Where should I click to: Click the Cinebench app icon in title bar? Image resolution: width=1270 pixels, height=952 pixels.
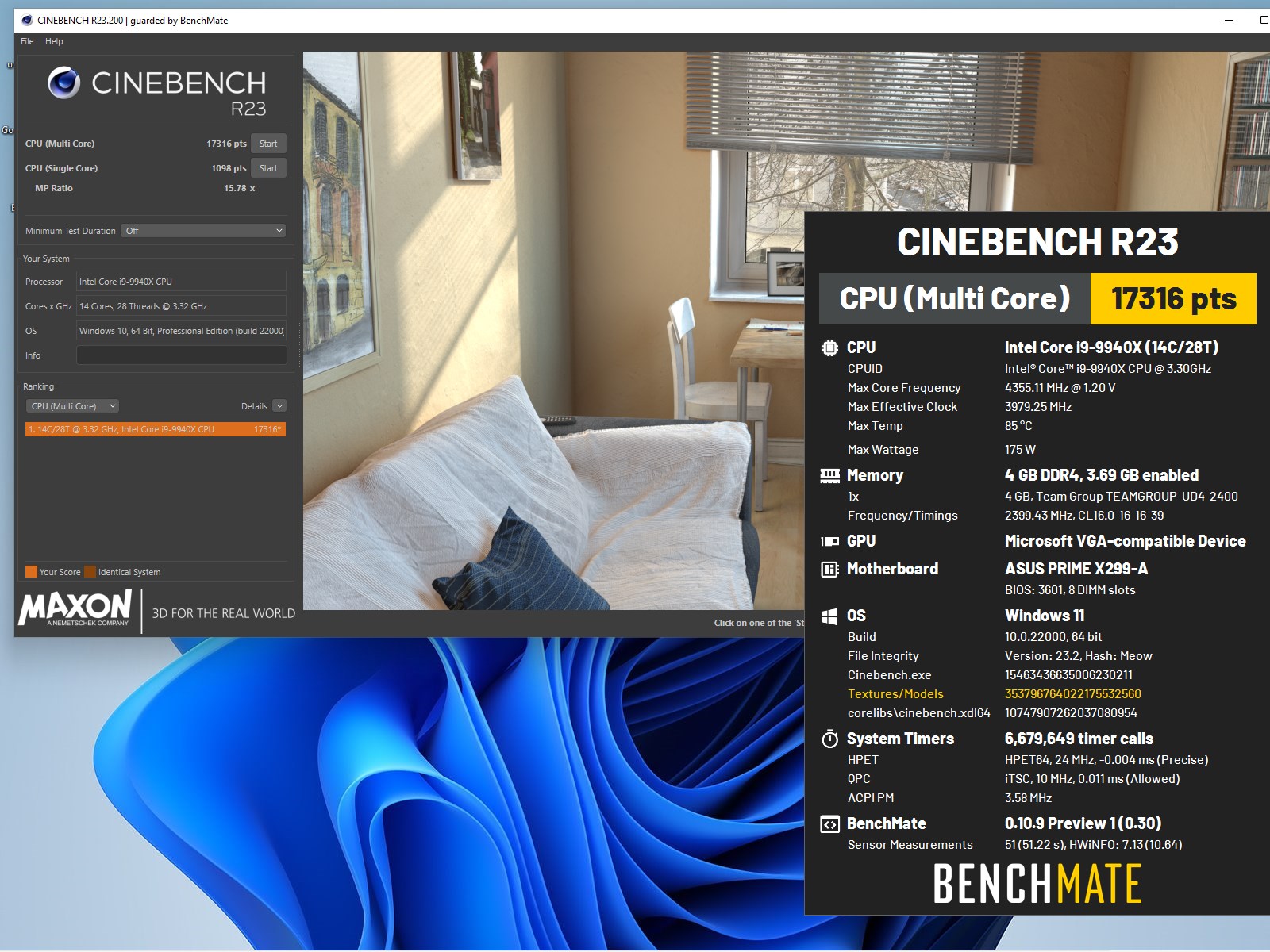point(27,20)
